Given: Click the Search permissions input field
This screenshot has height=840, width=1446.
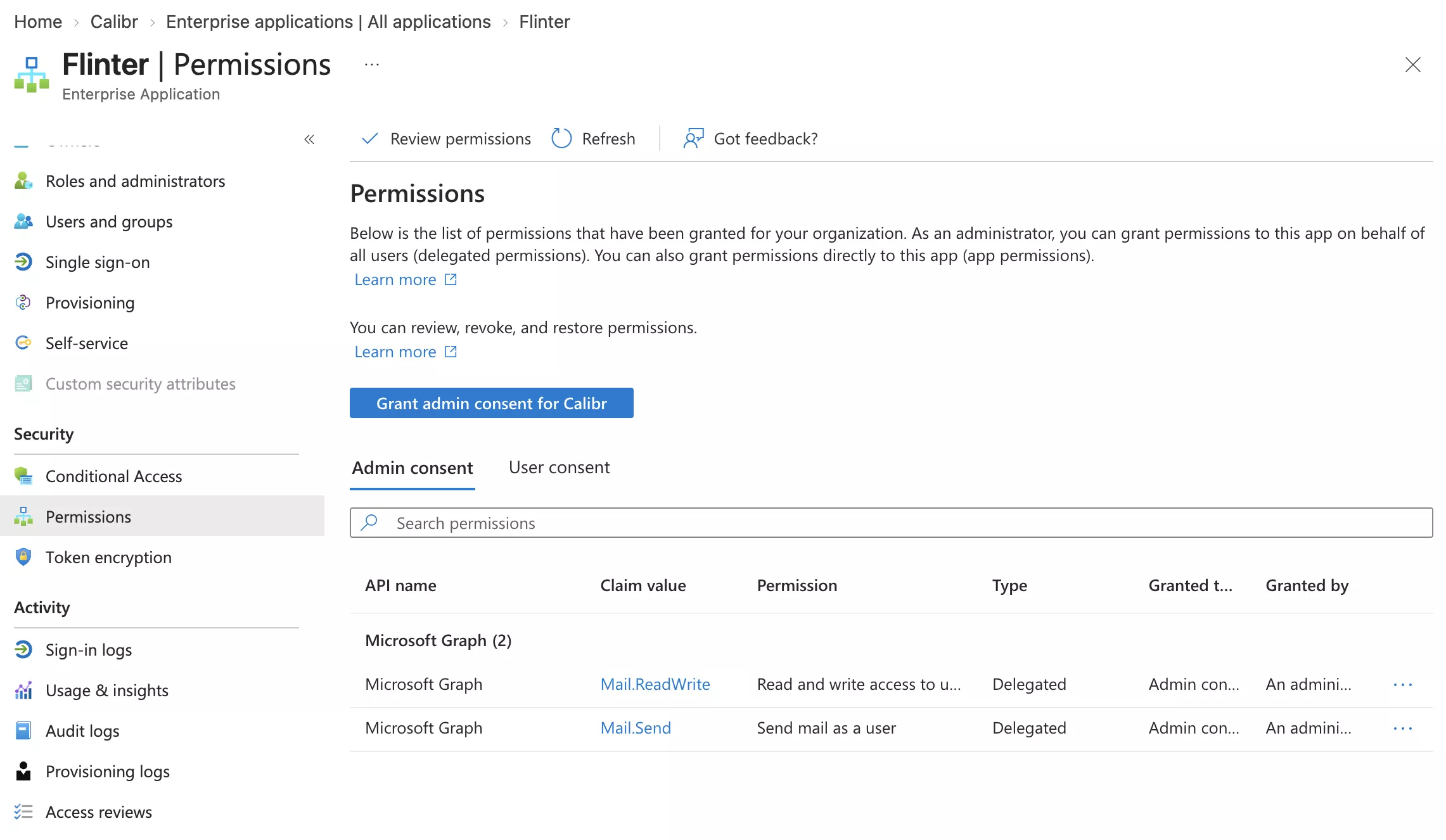Looking at the screenshot, I should pyautogui.click(x=891, y=523).
